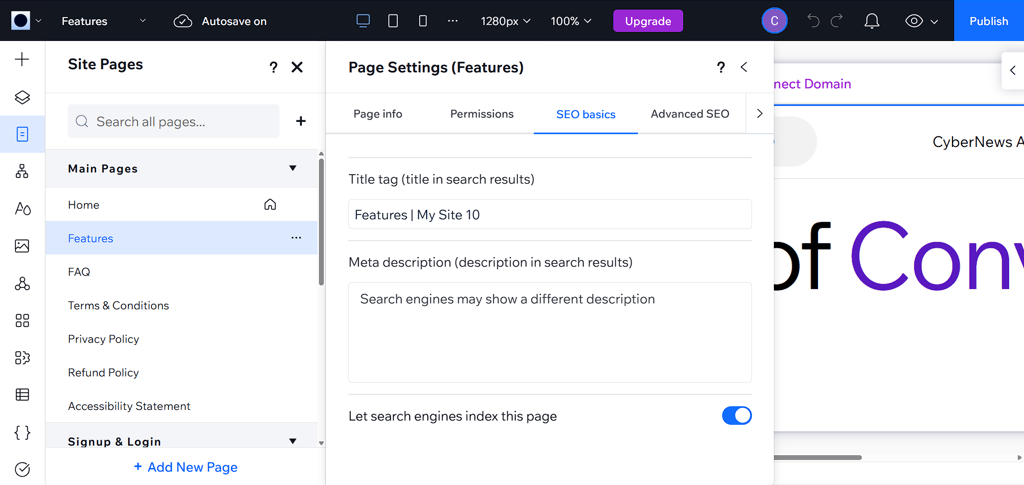The width and height of the screenshot is (1024, 485).
Task: Open the Site Structure sidebar icon
Action: click(x=22, y=172)
